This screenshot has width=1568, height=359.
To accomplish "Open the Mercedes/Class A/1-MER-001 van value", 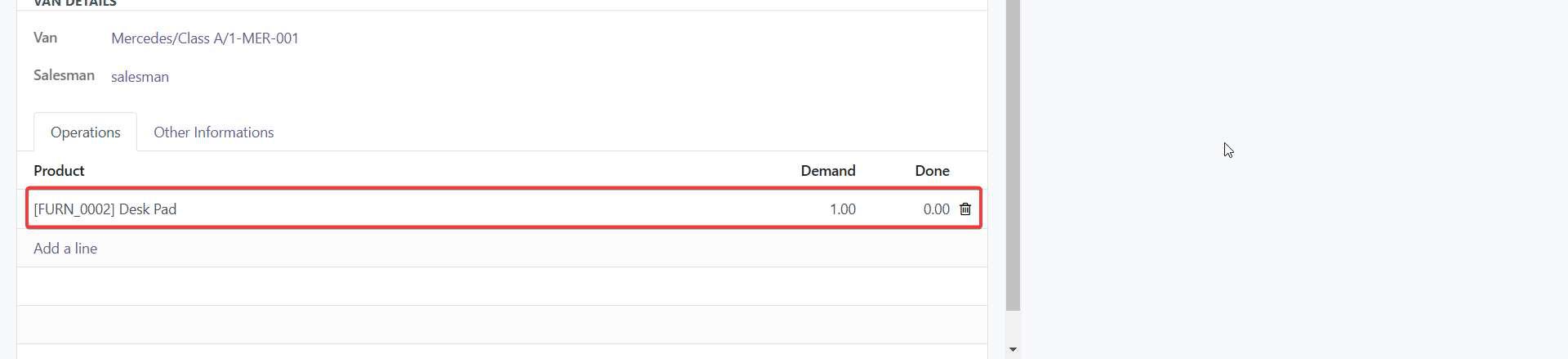I will (205, 38).
